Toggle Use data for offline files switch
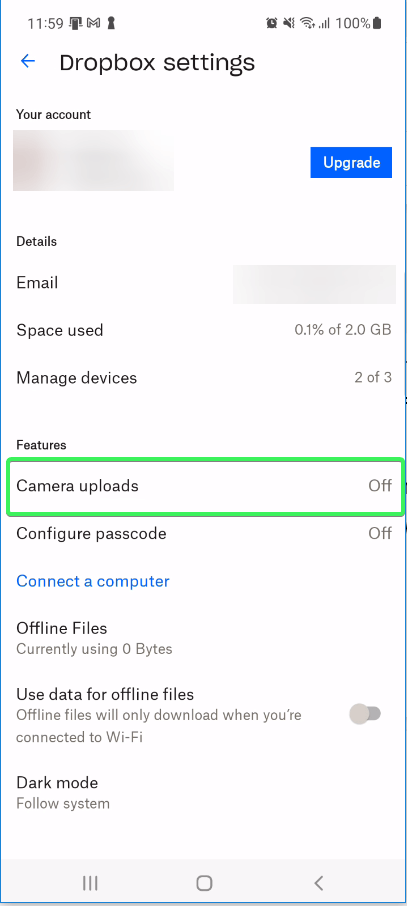The image size is (407, 906). 365,714
